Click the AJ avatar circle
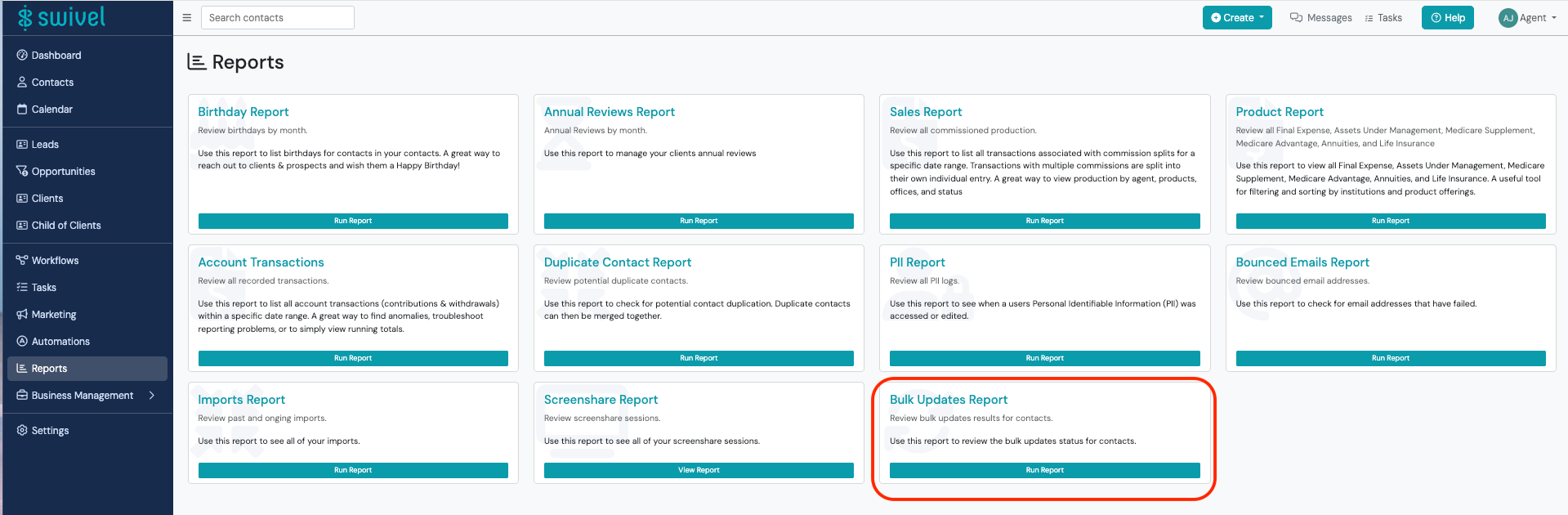1568x515 pixels. 1508,18
